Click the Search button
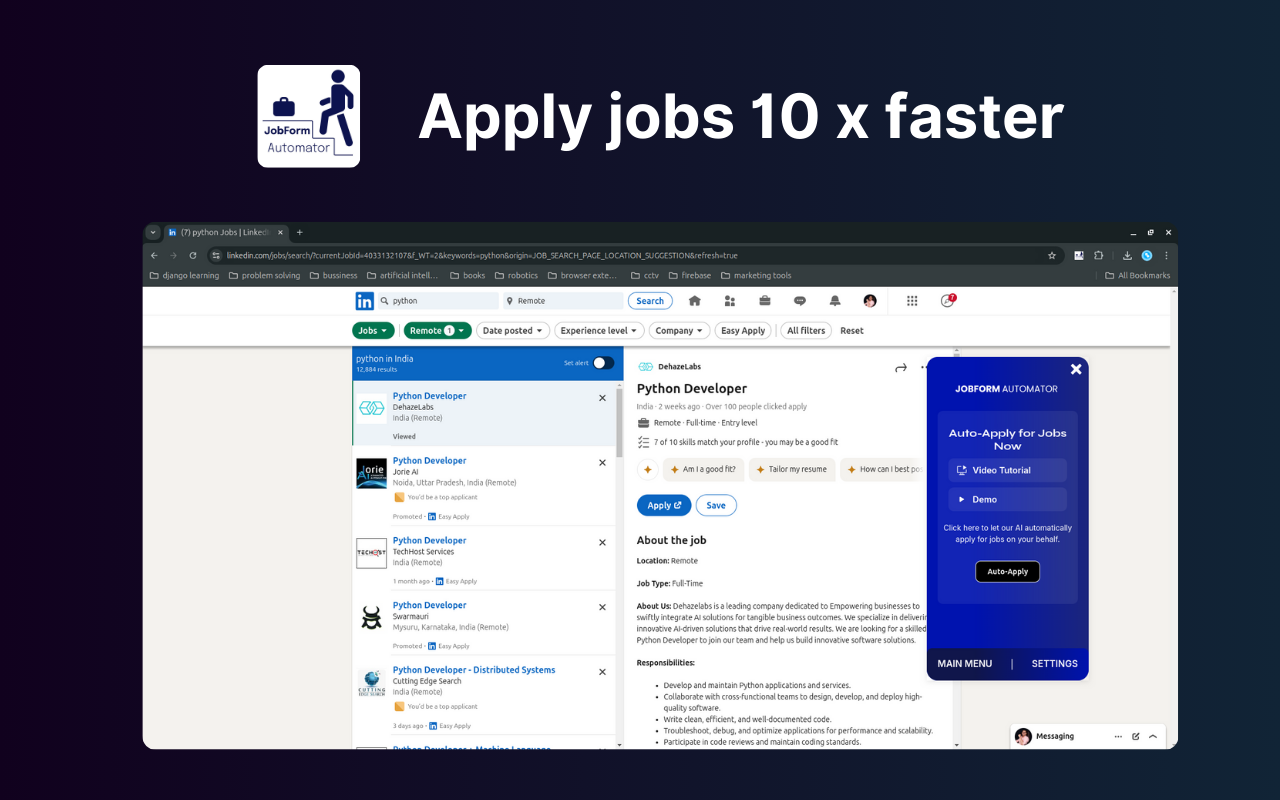1280x800 pixels. 650,301
